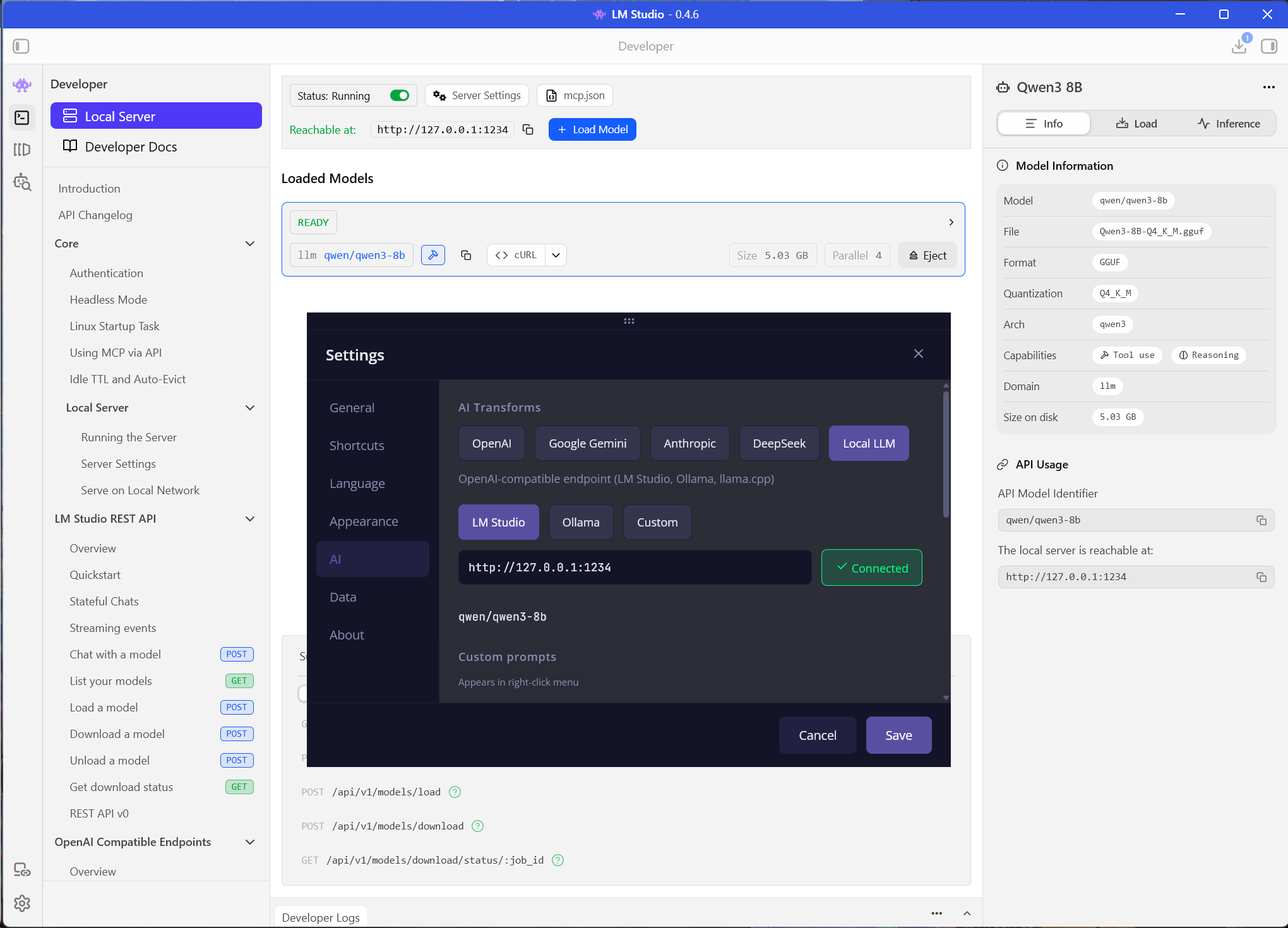Copy the loaded model identifier
The width and height of the screenshot is (1288, 928).
[x=466, y=255]
